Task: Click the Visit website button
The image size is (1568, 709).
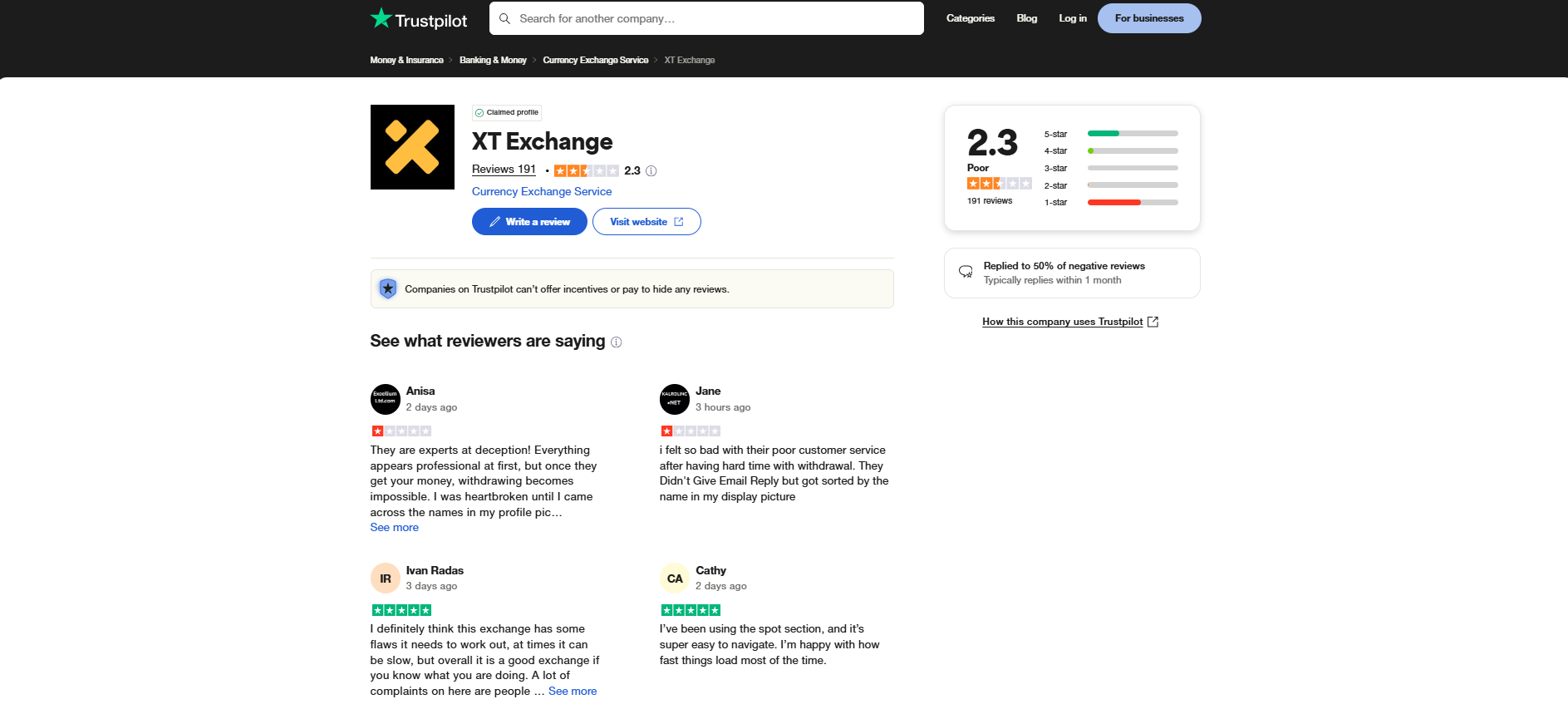Action: [x=646, y=222]
